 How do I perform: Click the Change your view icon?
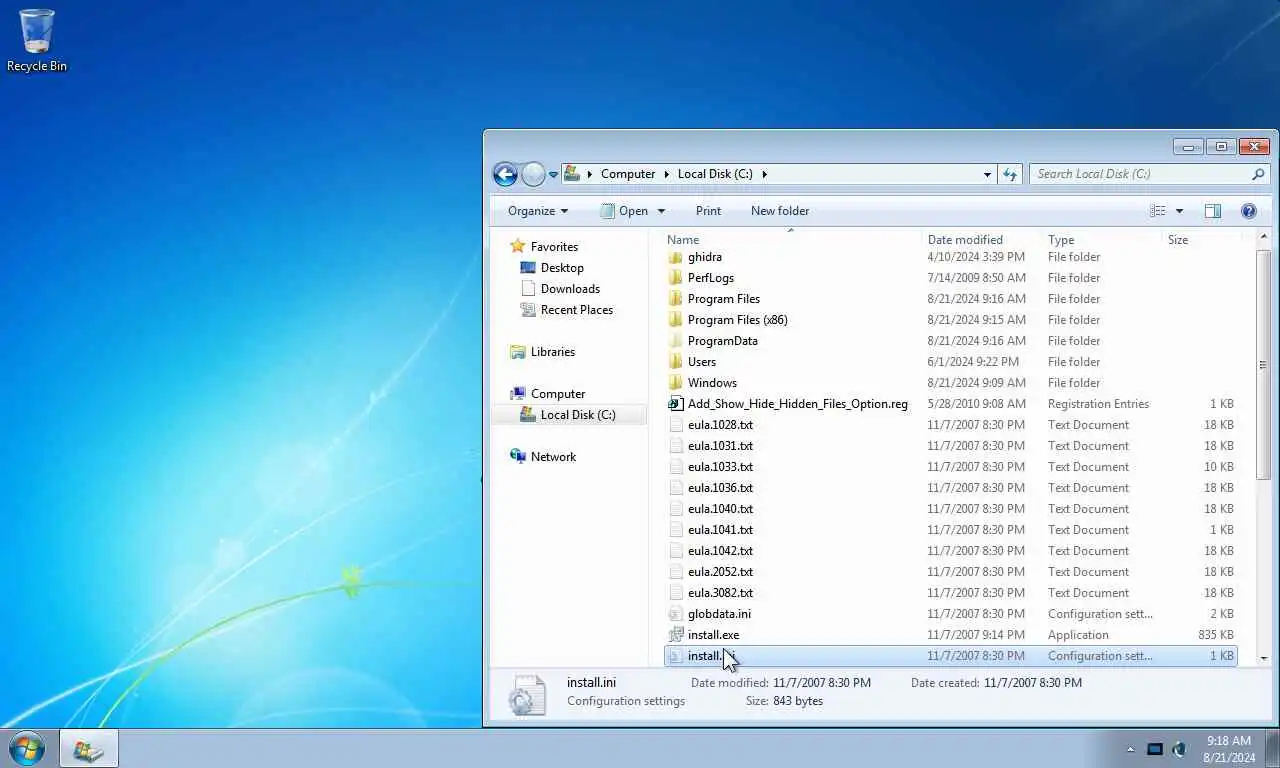click(1158, 211)
